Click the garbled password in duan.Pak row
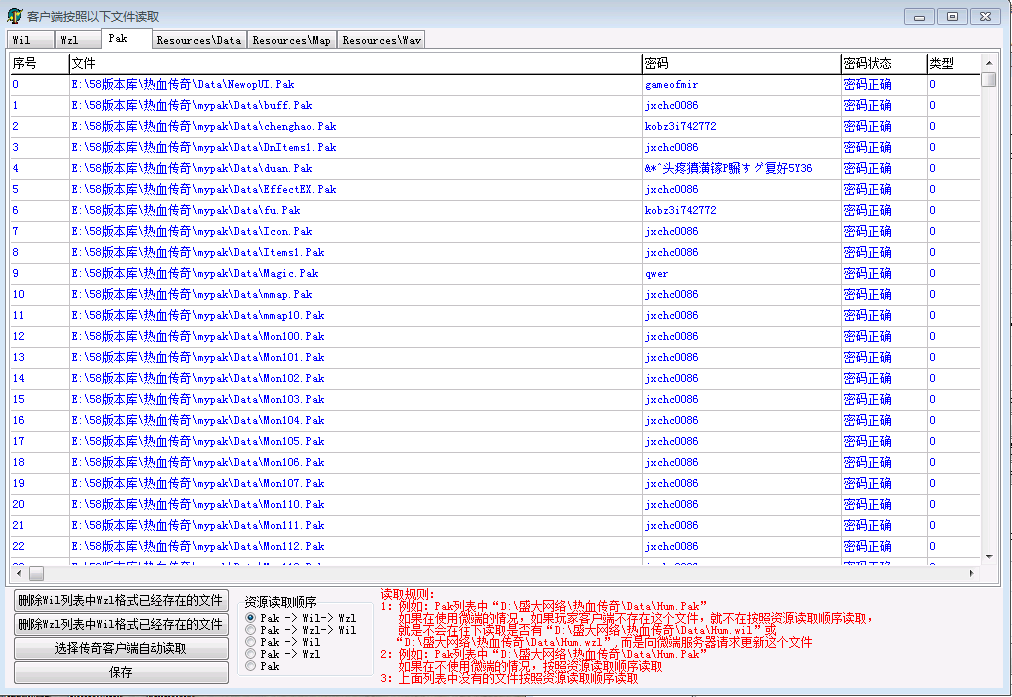The width and height of the screenshot is (1012, 697). (728, 168)
